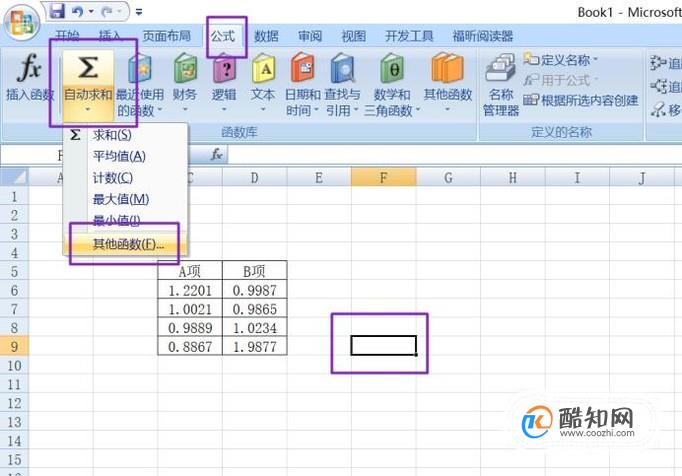Image resolution: width=682 pixels, height=476 pixels.
Task: Select column H header
Action: pos(513,178)
